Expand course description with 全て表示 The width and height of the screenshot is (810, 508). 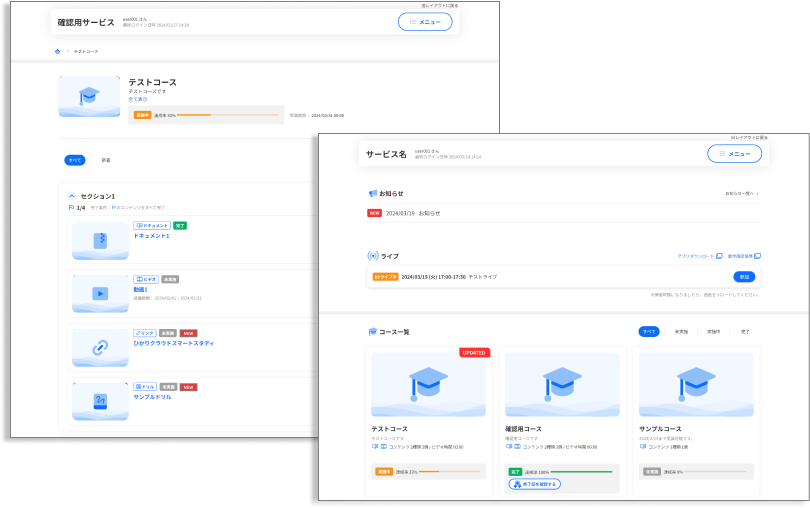pyautogui.click(x=137, y=99)
